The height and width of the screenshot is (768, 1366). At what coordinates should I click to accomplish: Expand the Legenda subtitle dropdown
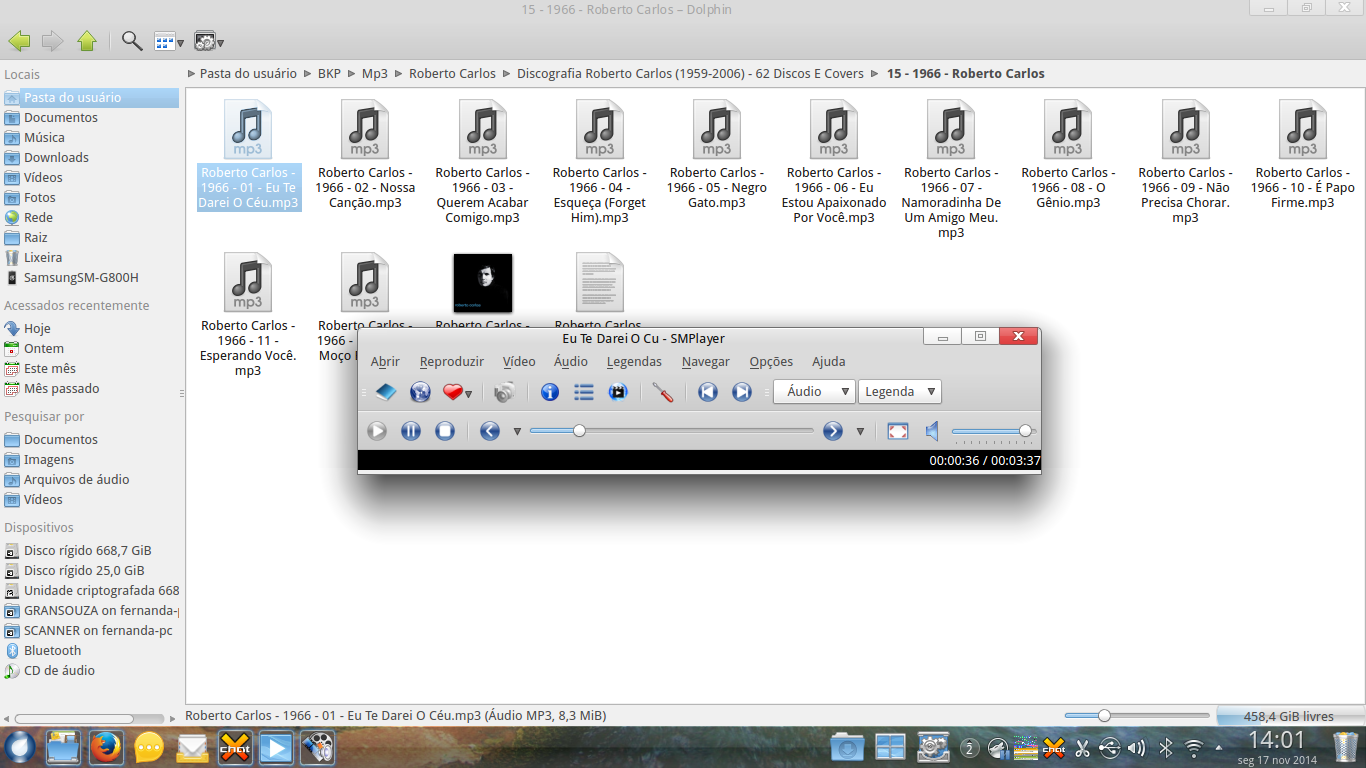pyautogui.click(x=900, y=392)
